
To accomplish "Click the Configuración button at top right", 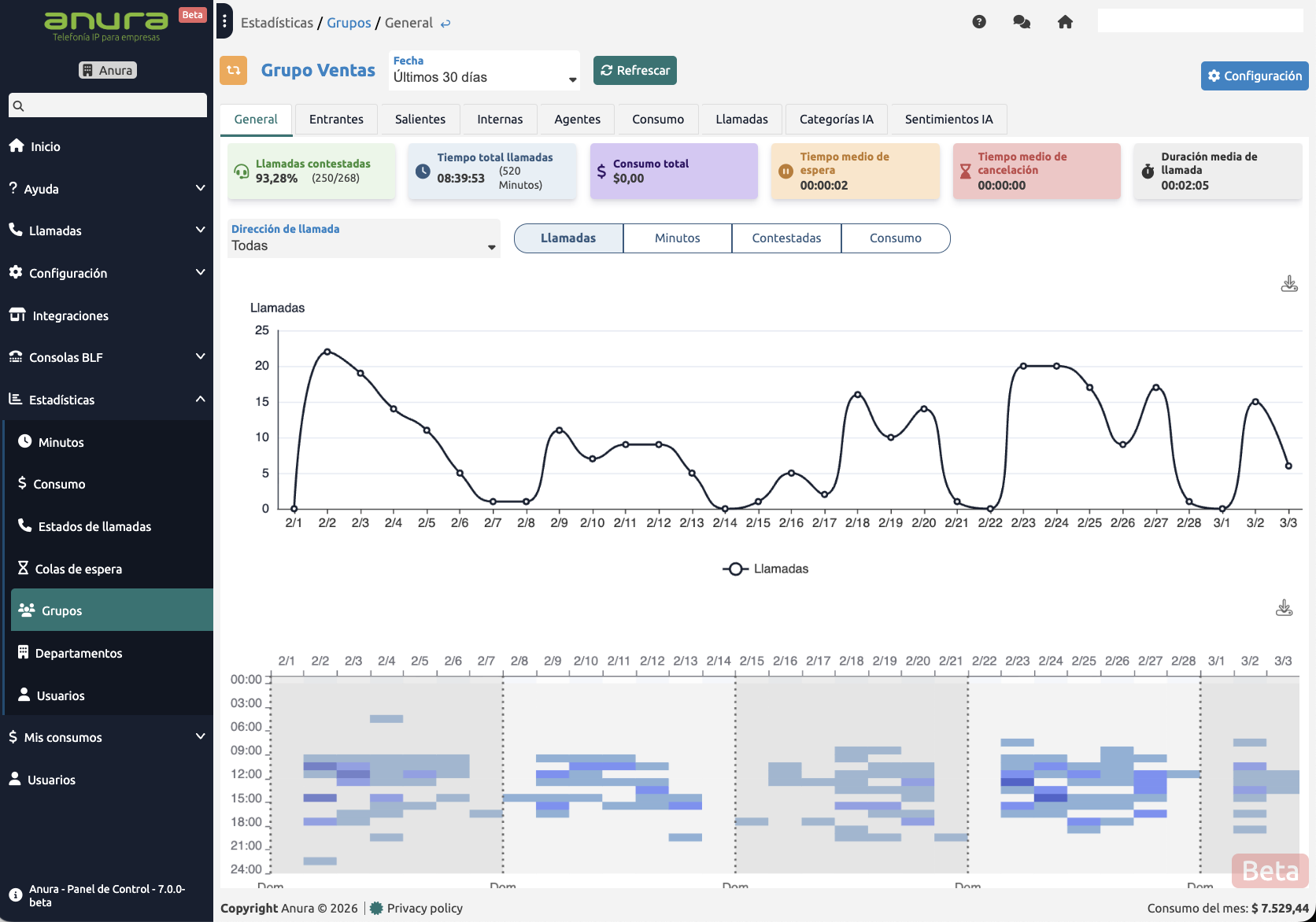I will (x=1254, y=76).
